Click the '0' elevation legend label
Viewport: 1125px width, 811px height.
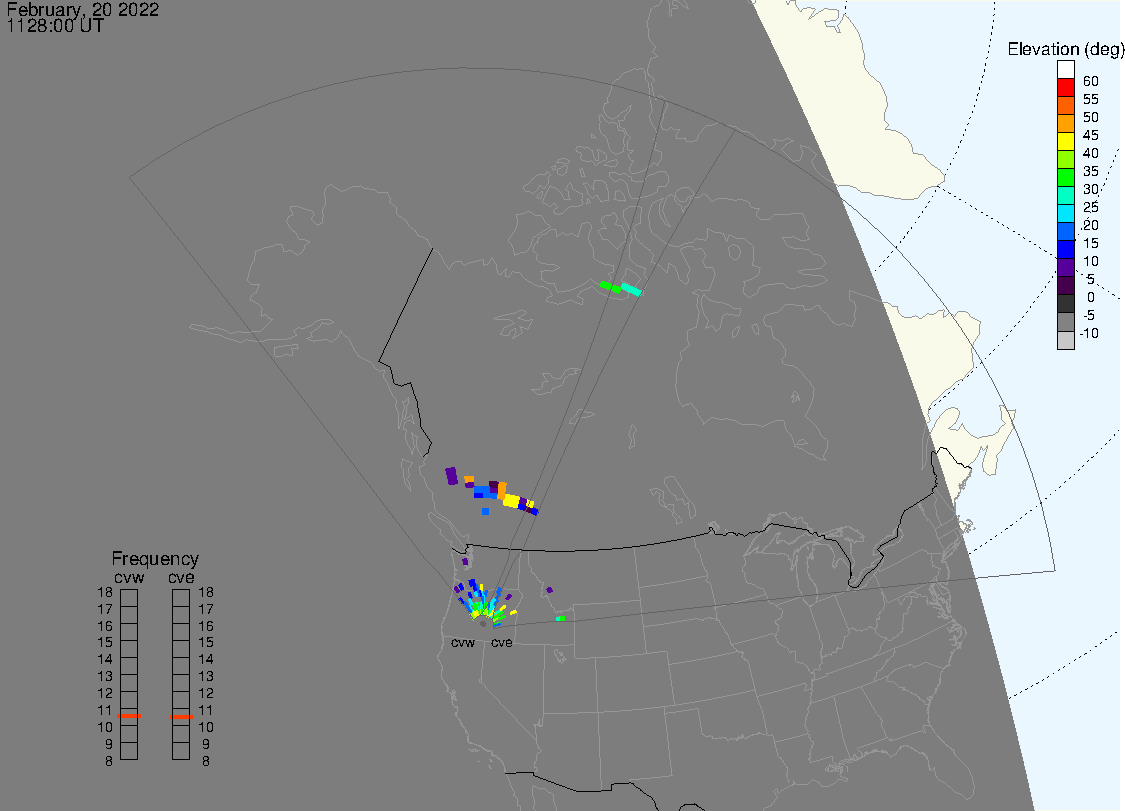coord(1091,297)
